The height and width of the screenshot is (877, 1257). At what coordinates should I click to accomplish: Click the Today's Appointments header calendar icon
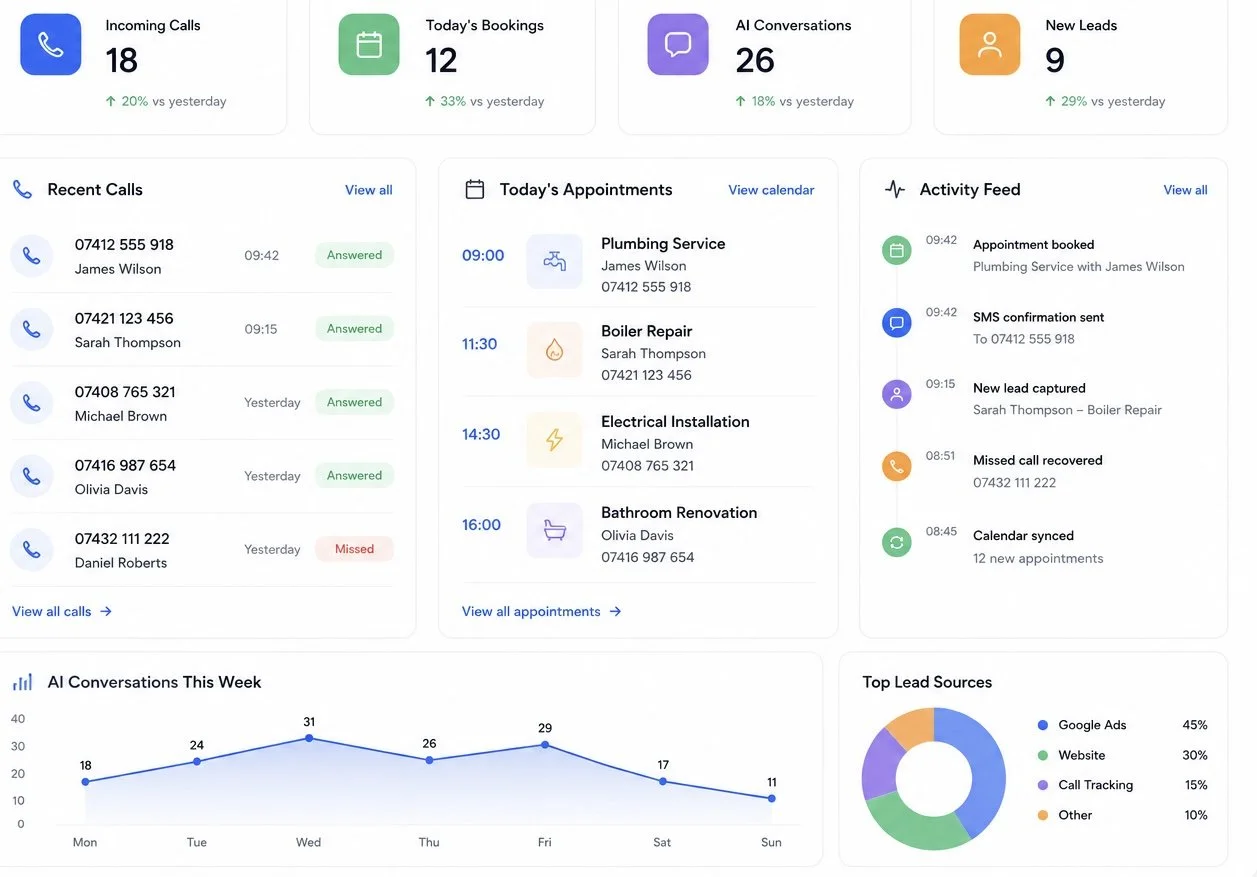pos(475,189)
